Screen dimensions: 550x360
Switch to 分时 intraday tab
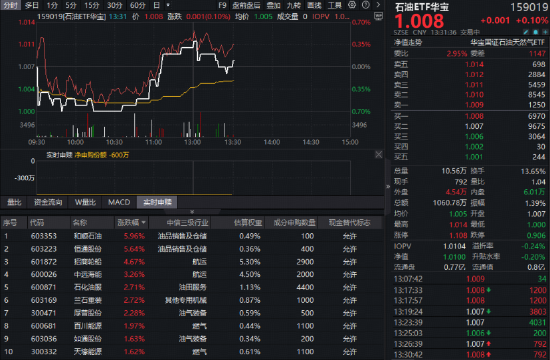pyautogui.click(x=11, y=5)
